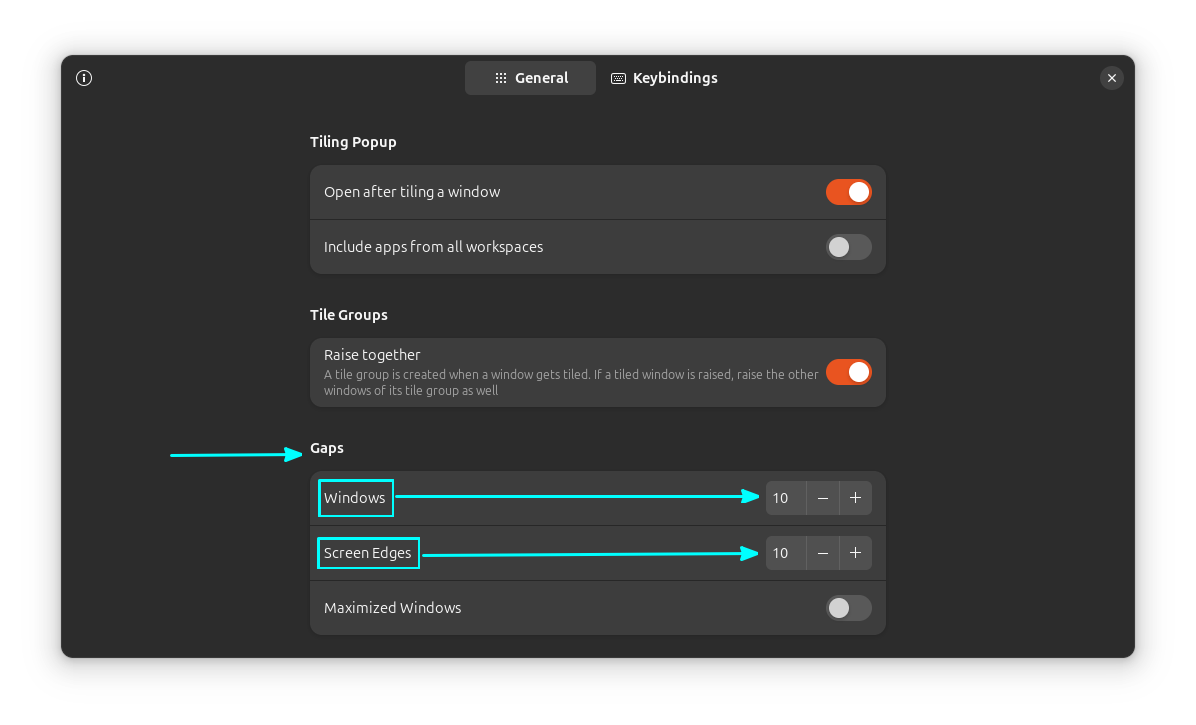Select the General tab
Screen dimensions: 1196x725
(x=530, y=77)
